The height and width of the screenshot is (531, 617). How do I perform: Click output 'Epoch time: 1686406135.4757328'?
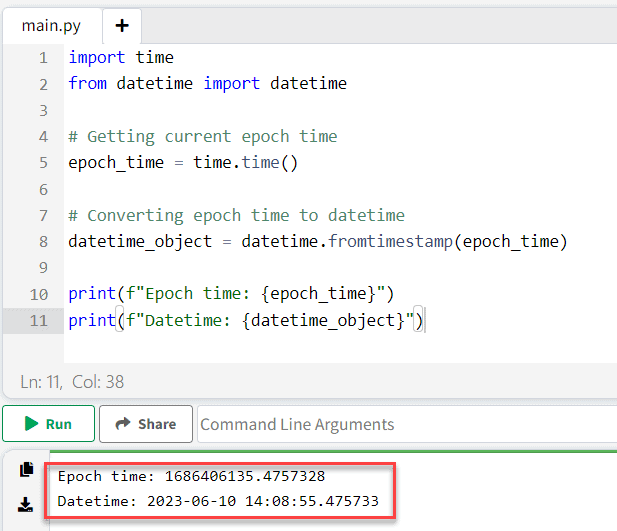[191, 476]
